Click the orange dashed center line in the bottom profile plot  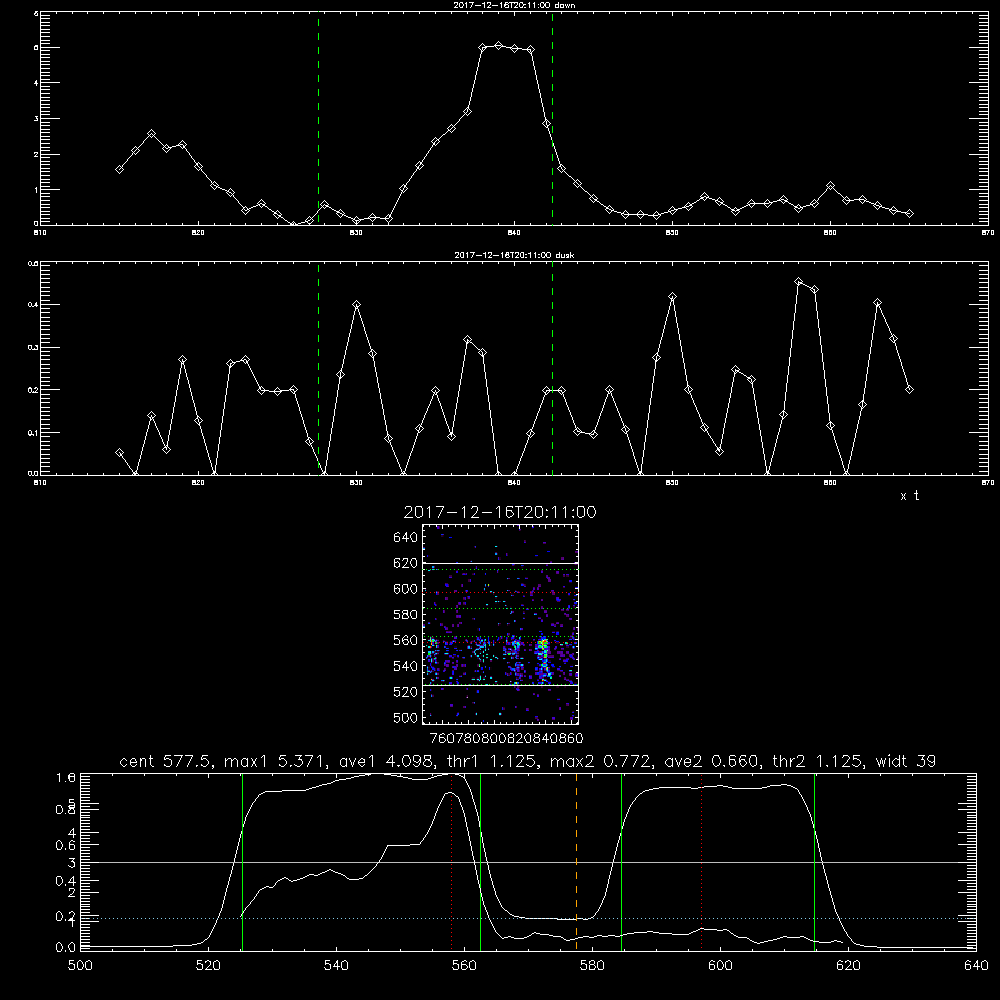(x=577, y=861)
